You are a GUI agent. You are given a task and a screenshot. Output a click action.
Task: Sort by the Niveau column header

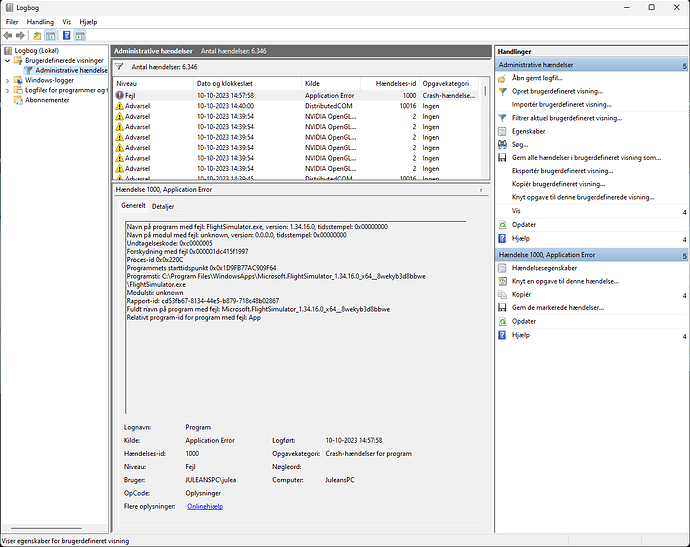[x=153, y=83]
